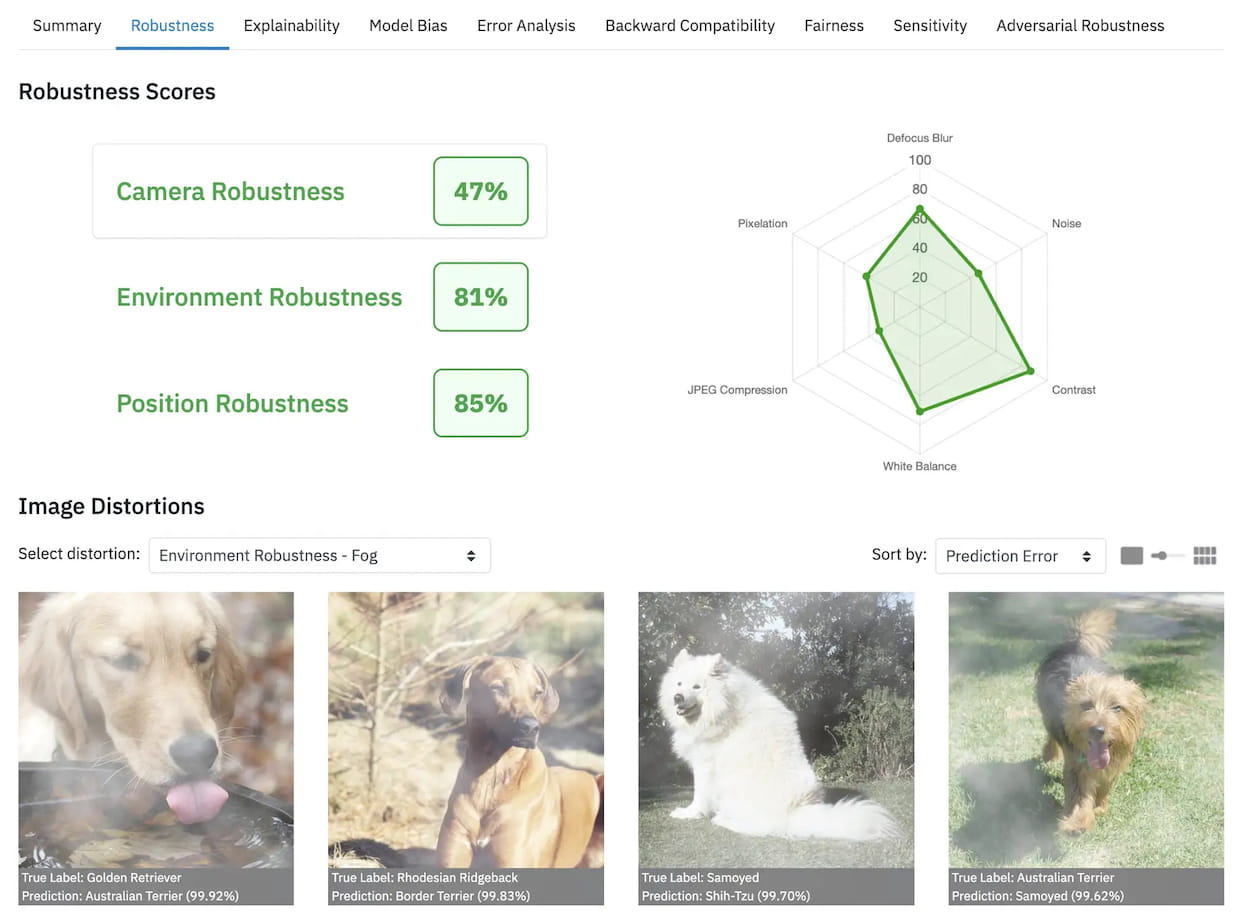
Task: Click the Contrast axis label
Action: point(1074,390)
